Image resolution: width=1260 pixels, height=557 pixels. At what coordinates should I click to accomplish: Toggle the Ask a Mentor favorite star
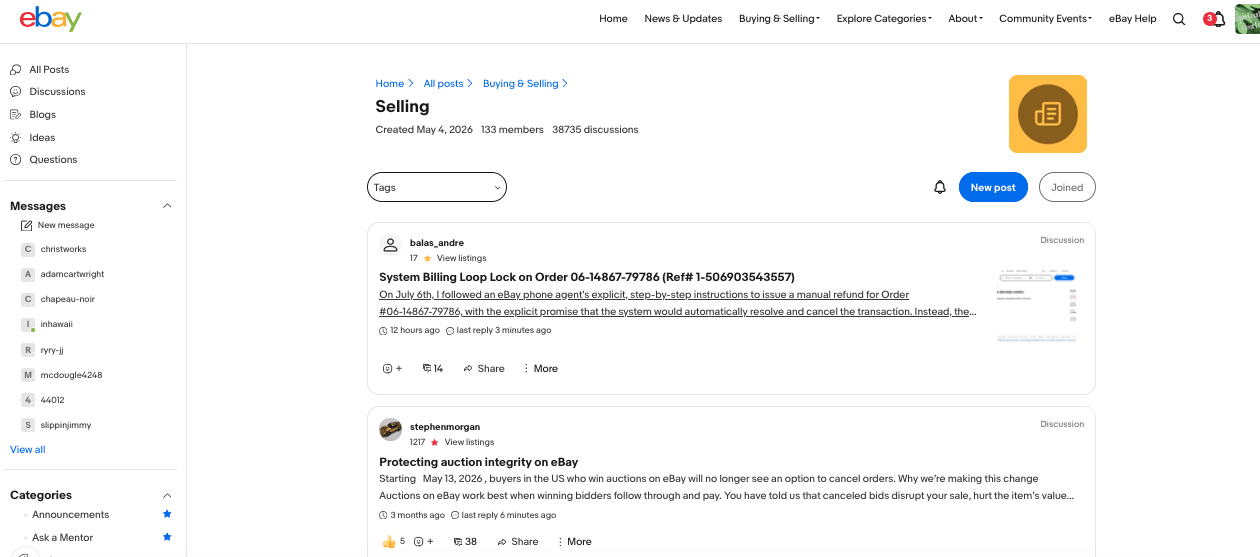click(x=167, y=537)
